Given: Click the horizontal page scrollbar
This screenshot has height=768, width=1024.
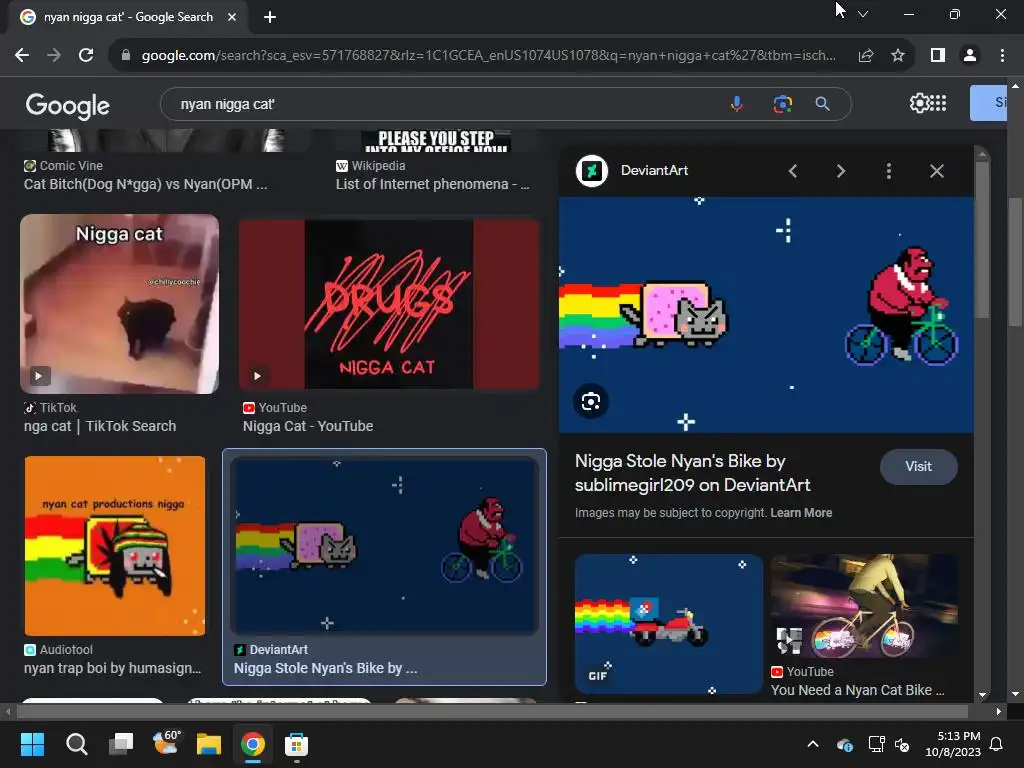Looking at the screenshot, I should pyautogui.click(x=490, y=711).
